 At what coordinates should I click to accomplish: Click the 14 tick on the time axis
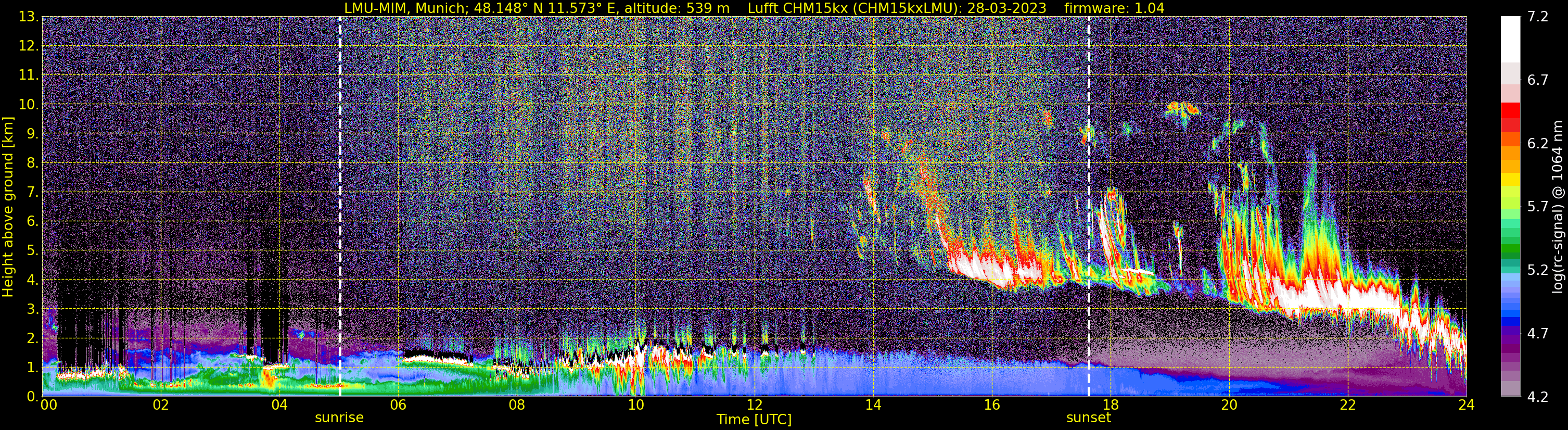pyautogui.click(x=873, y=406)
